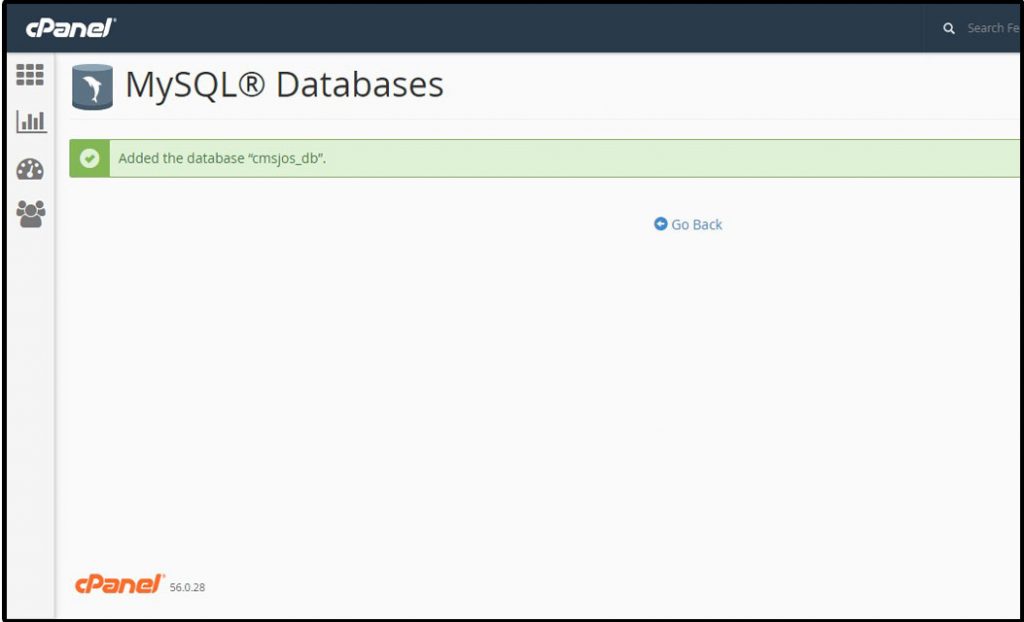The width and height of the screenshot is (1024, 622).
Task: Focus the Search Features input field
Action: (993, 28)
